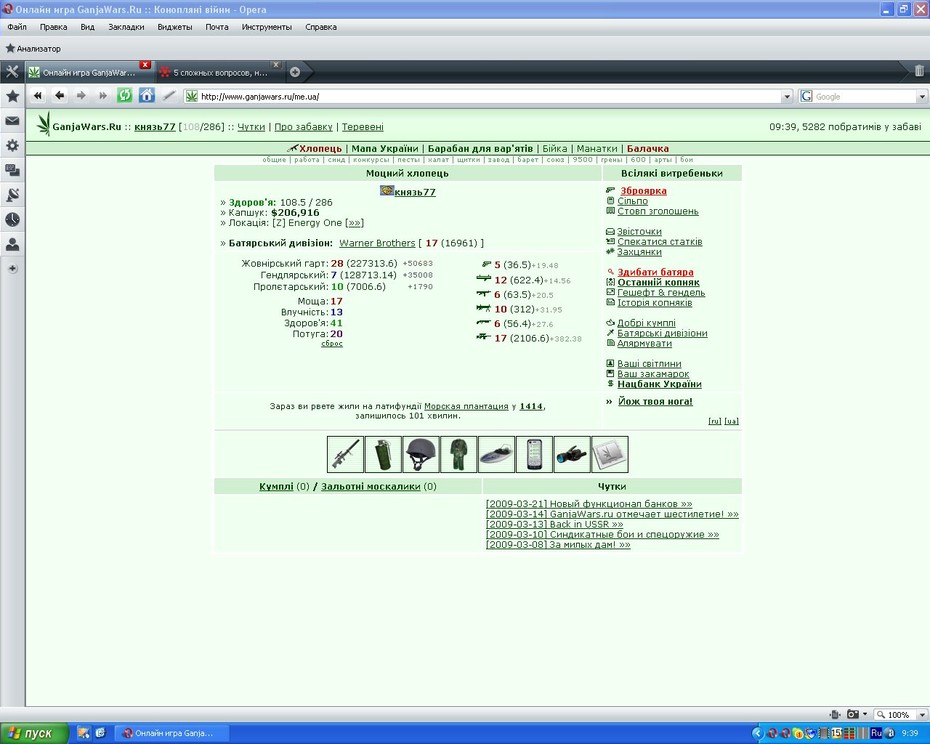The image size is (930, 744).
Task: Open the Файл menu
Action: [17, 27]
